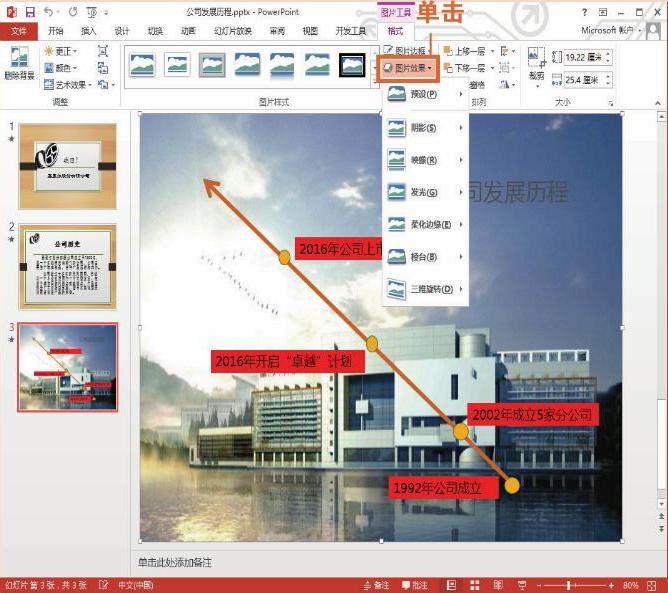This screenshot has height=593, width=668.
Task: Expand the 柔化边缘(E) soft edges submenu
Action: pyautogui.click(x=425, y=225)
